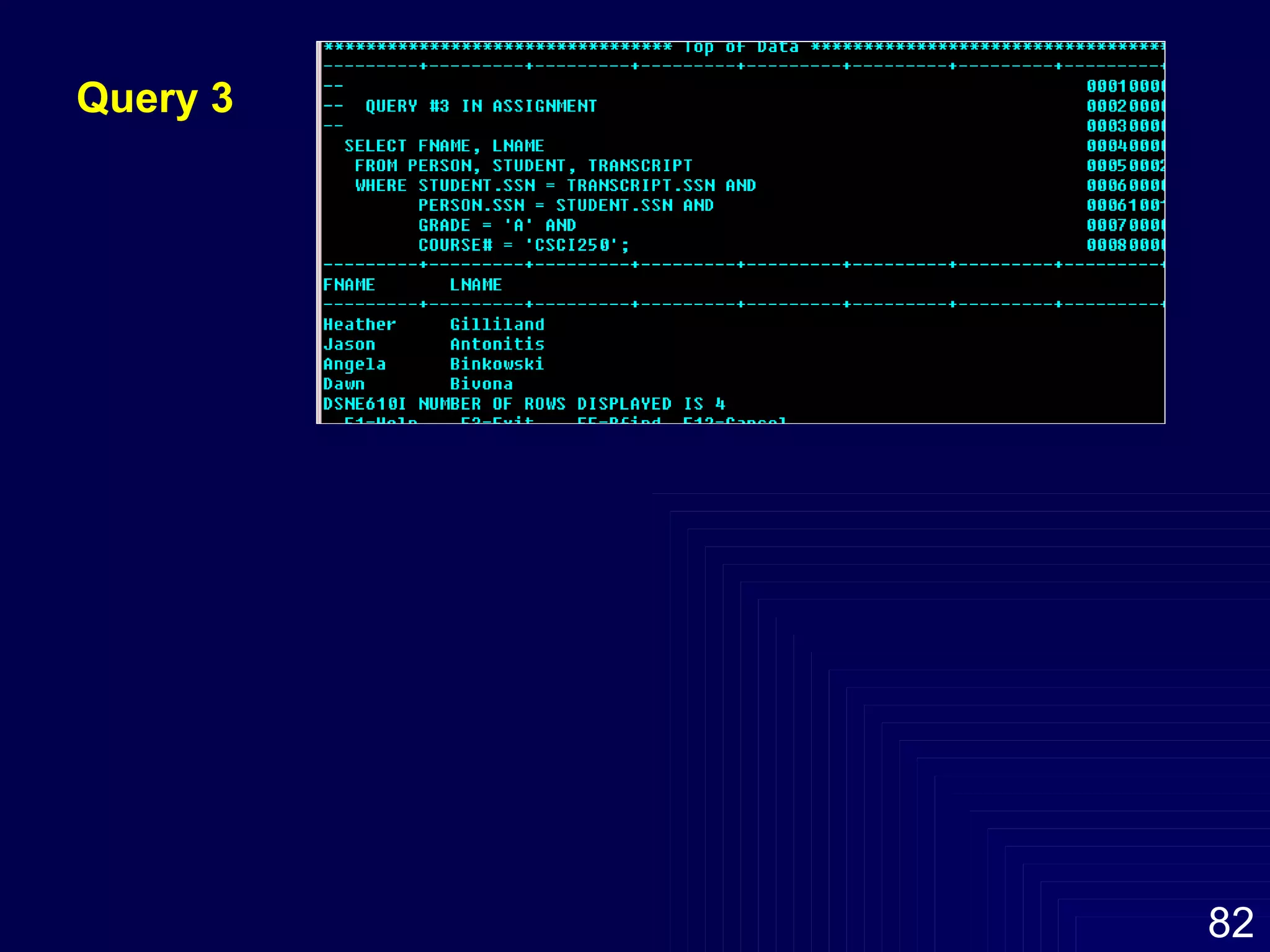Select the Angela Binkowski result row
Screen dimensions: 1270x952
[433, 364]
